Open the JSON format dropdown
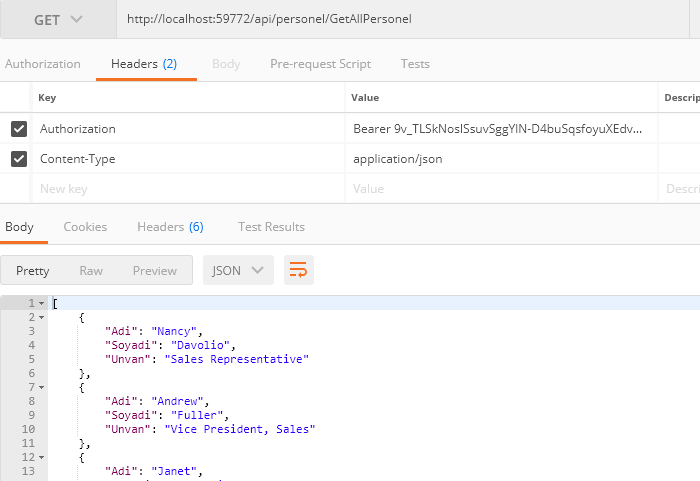 click(238, 270)
